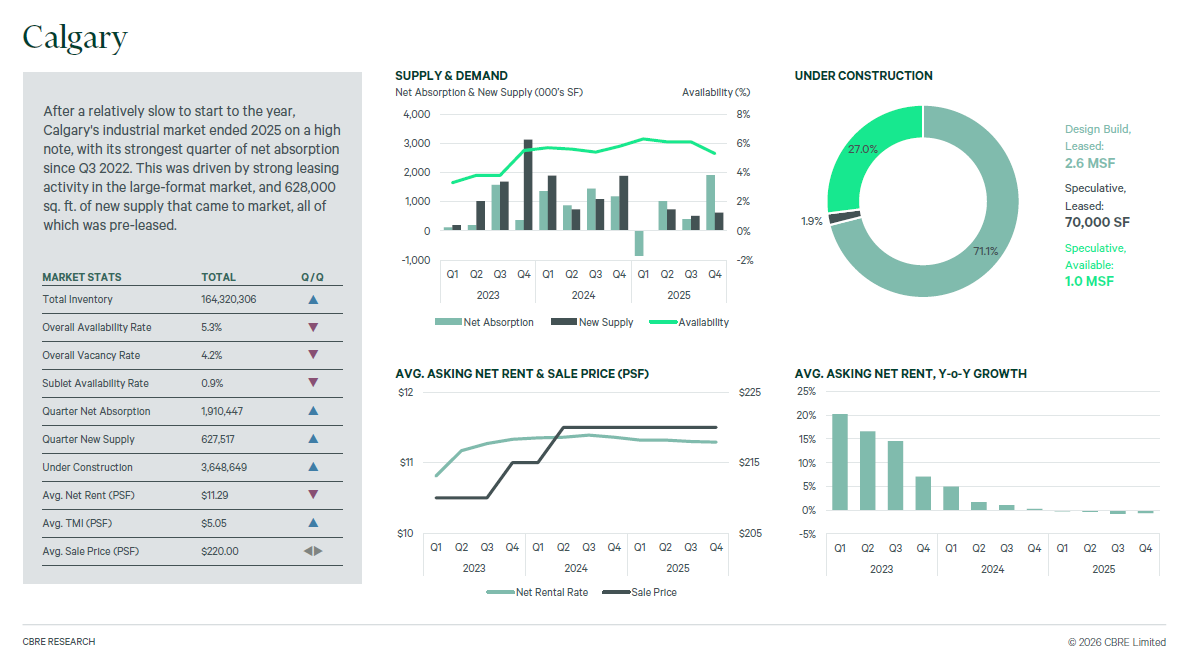Click the TOTAL column header
1197x663 pixels.
[218, 277]
